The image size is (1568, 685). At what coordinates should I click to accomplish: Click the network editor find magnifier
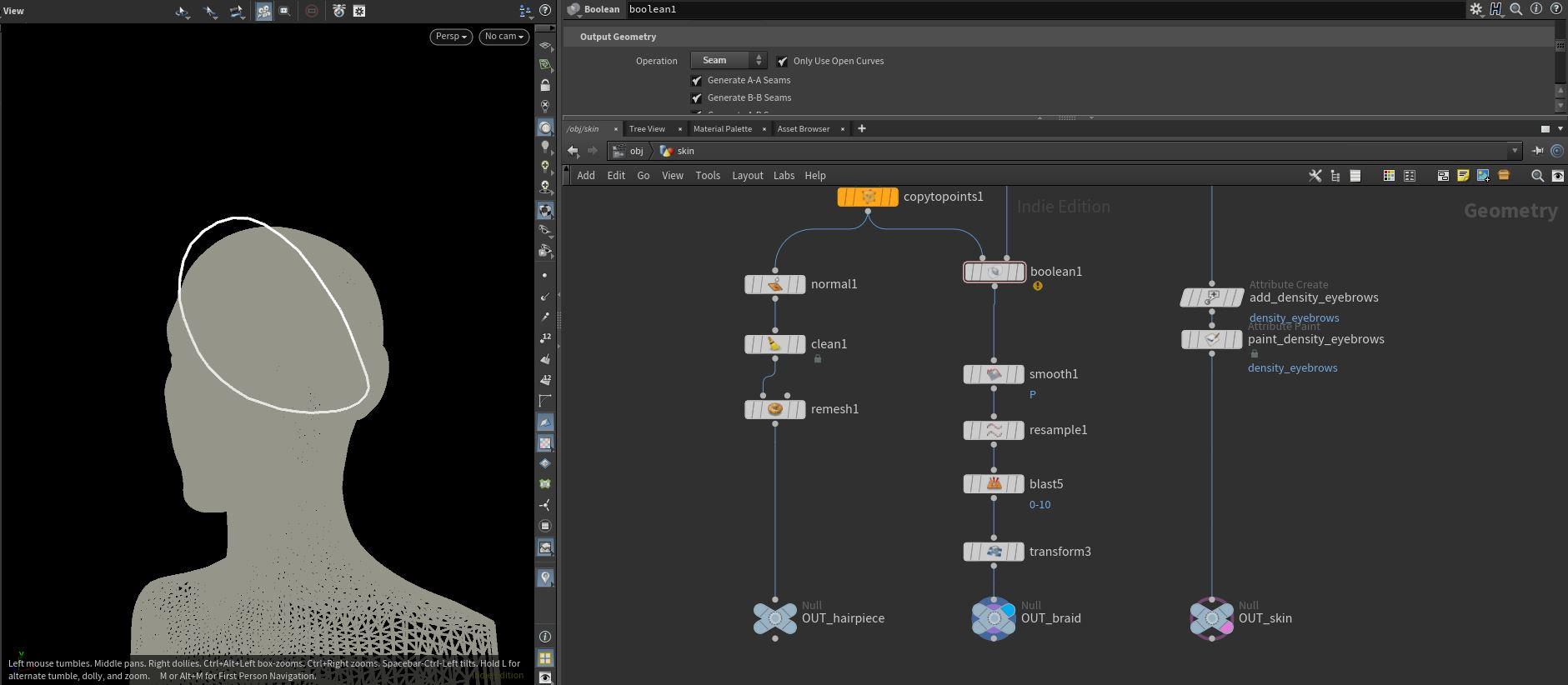[1537, 176]
